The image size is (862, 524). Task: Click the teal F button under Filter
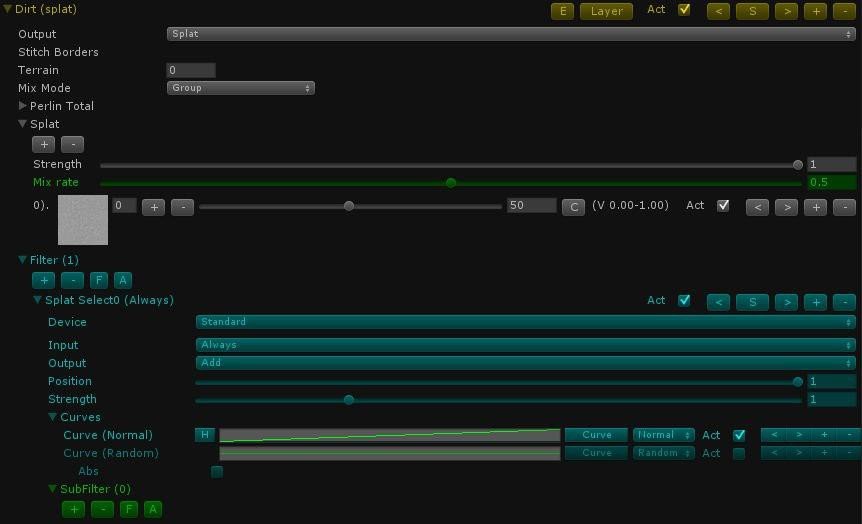click(98, 280)
